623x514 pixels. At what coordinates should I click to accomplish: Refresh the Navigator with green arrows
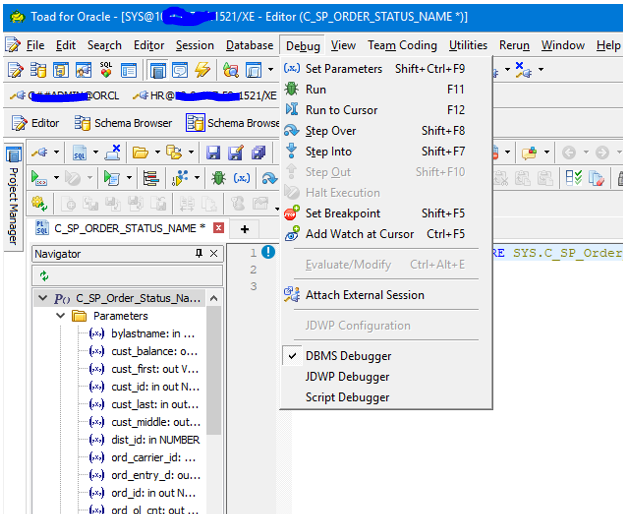point(44,276)
